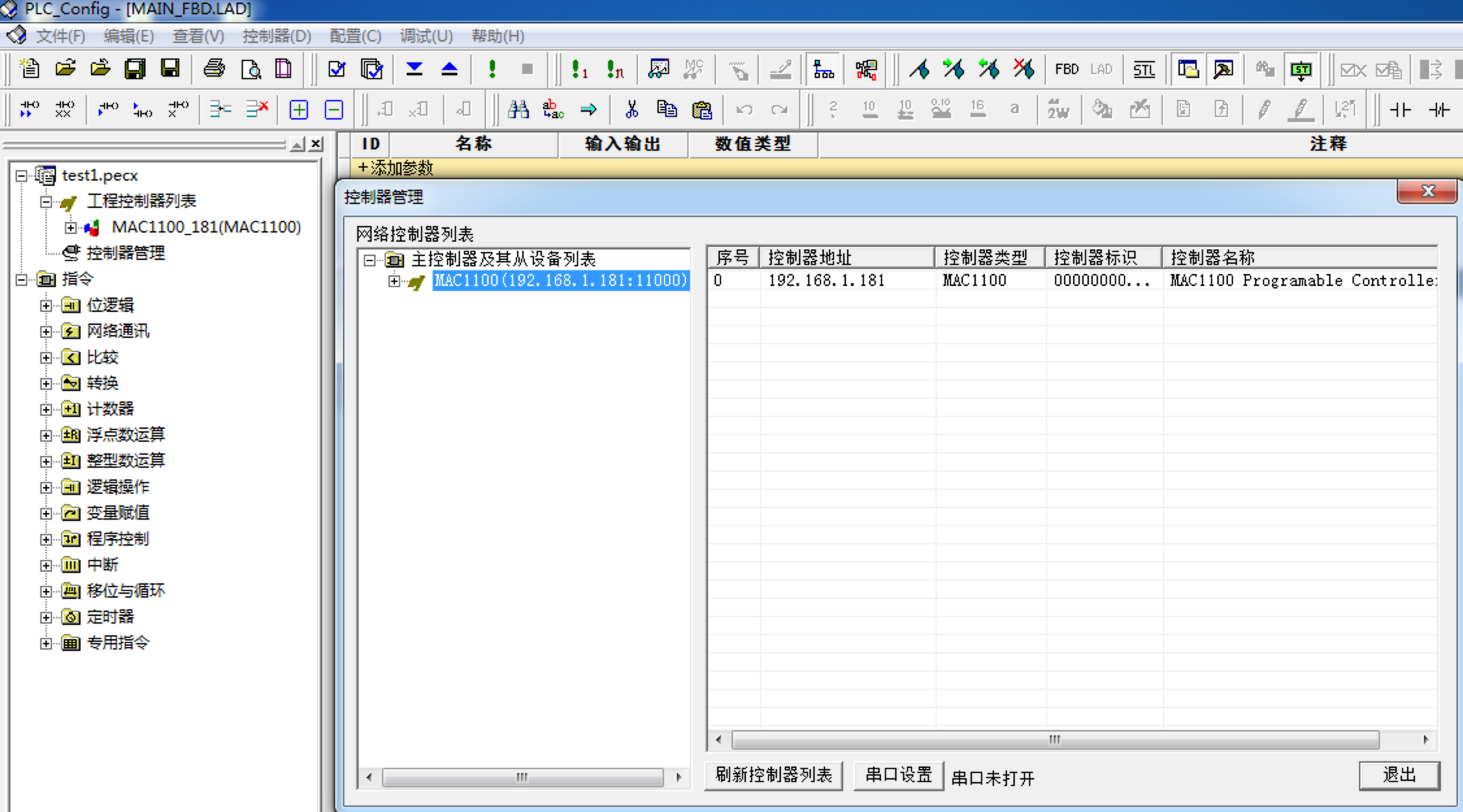The image size is (1463, 812).
Task: Collapse 工程控制器列表 node
Action: pos(46,201)
